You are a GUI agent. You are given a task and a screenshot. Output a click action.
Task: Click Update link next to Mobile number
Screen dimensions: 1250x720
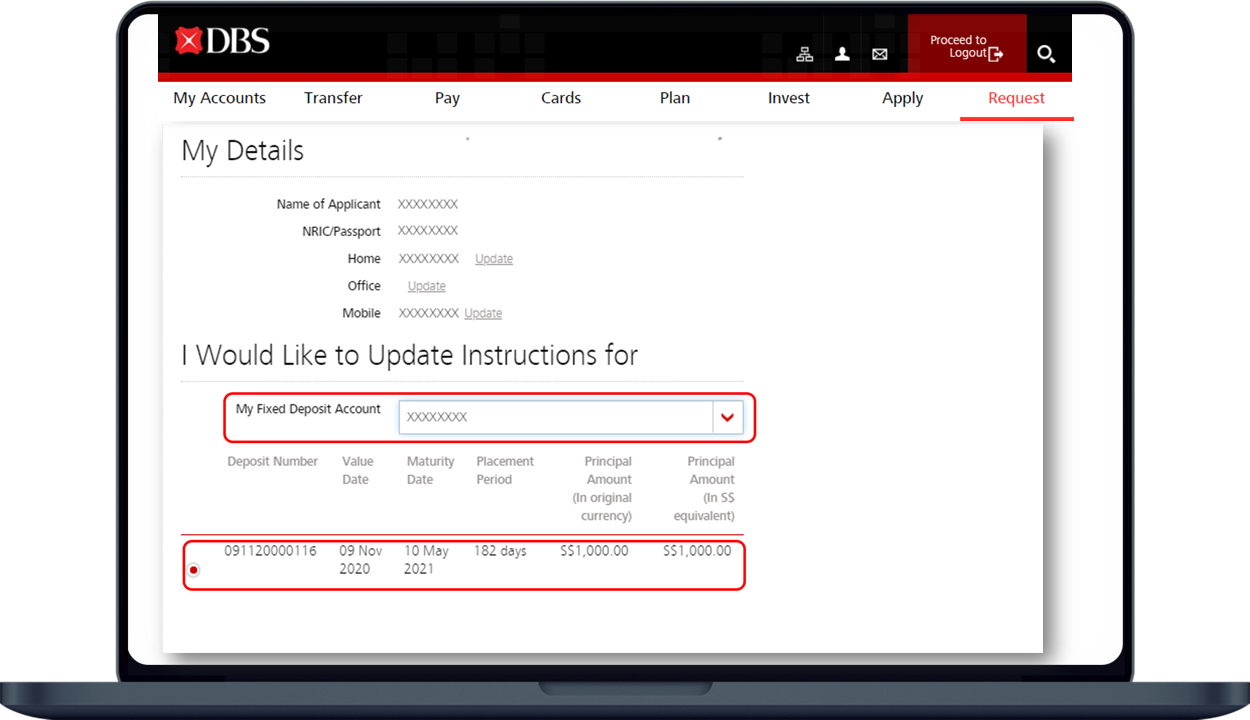pyautogui.click(x=483, y=313)
